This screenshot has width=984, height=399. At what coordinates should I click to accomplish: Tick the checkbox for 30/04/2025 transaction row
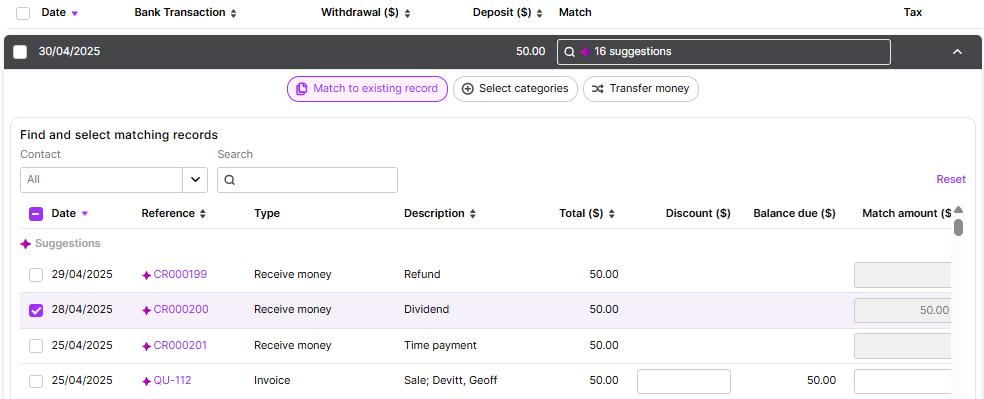(20, 52)
